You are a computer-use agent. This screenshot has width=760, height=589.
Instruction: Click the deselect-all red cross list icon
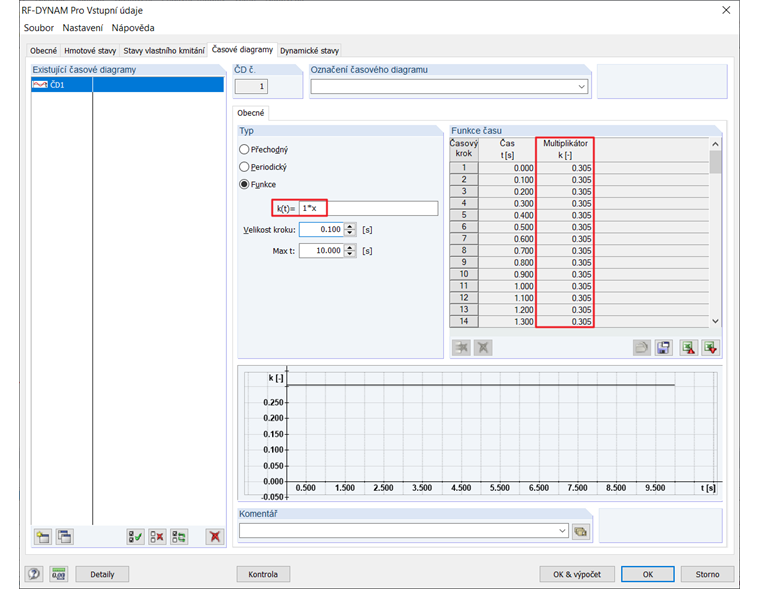pos(157,537)
